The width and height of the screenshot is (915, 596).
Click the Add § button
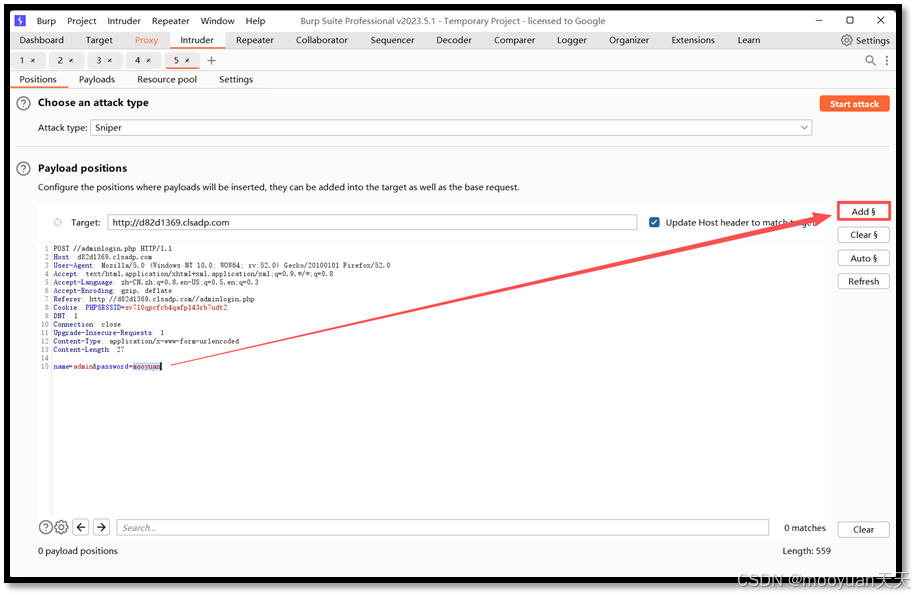864,211
